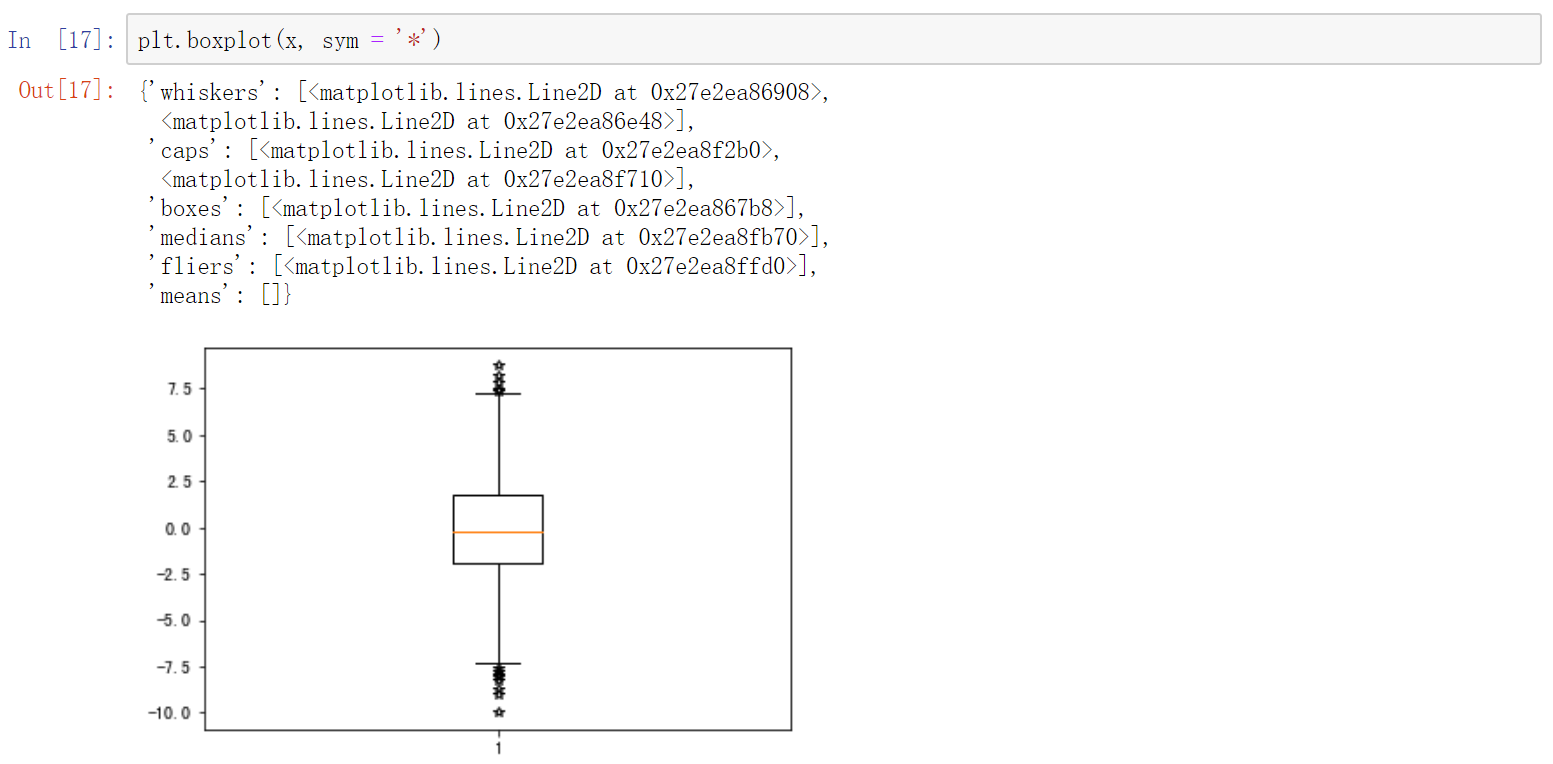Click the orange median line in the boxplot
1553x764 pixels.
[498, 532]
